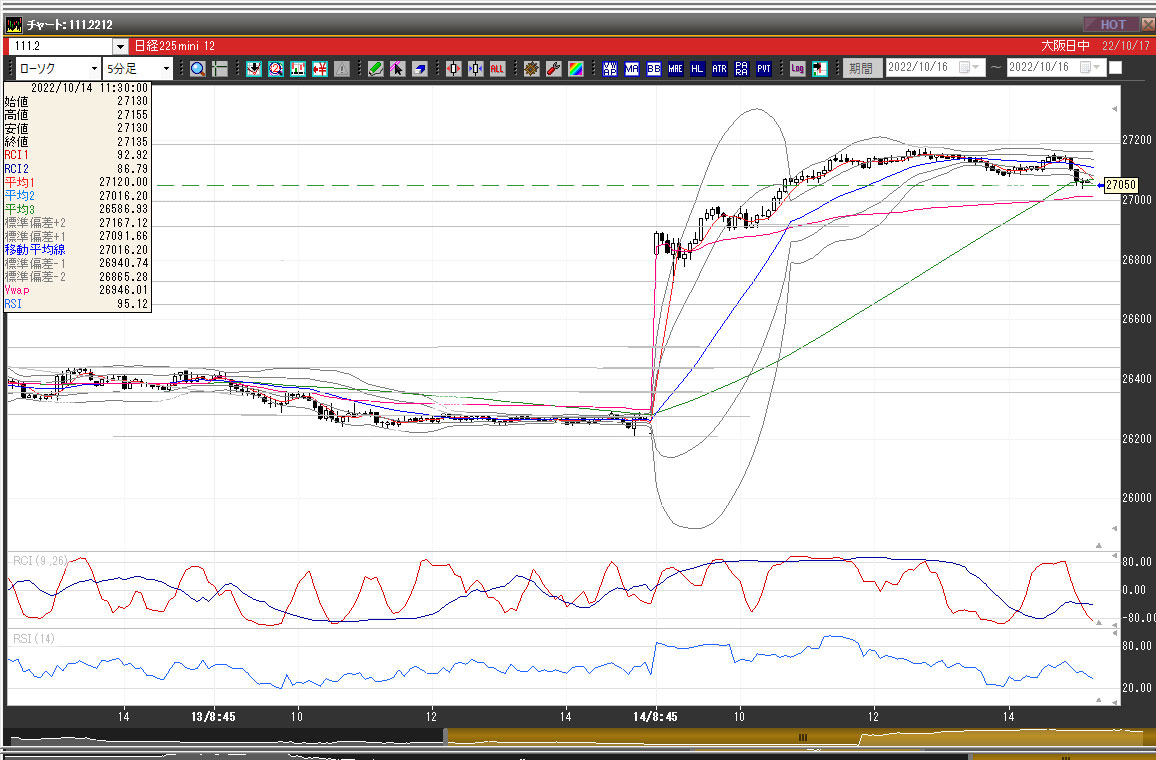Click the small triangle at bottom of price axis
This screenshot has width=1156, height=760.
tap(1114, 529)
